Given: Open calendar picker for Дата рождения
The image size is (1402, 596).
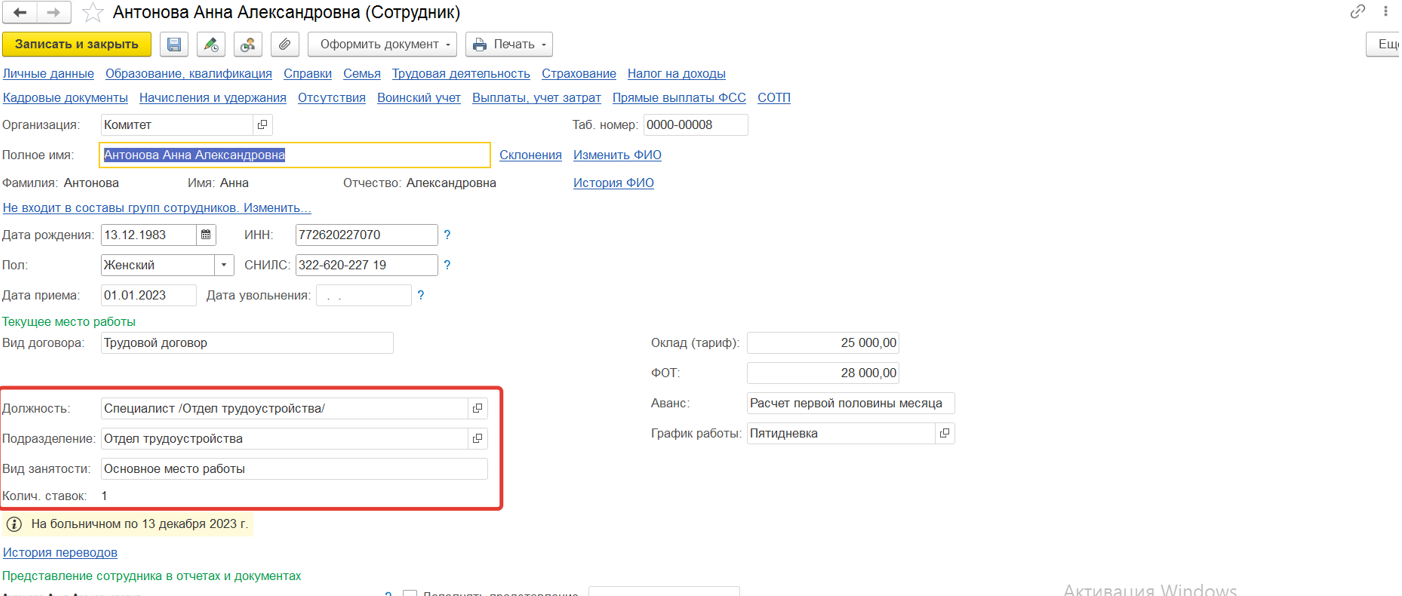Looking at the screenshot, I should click(206, 235).
